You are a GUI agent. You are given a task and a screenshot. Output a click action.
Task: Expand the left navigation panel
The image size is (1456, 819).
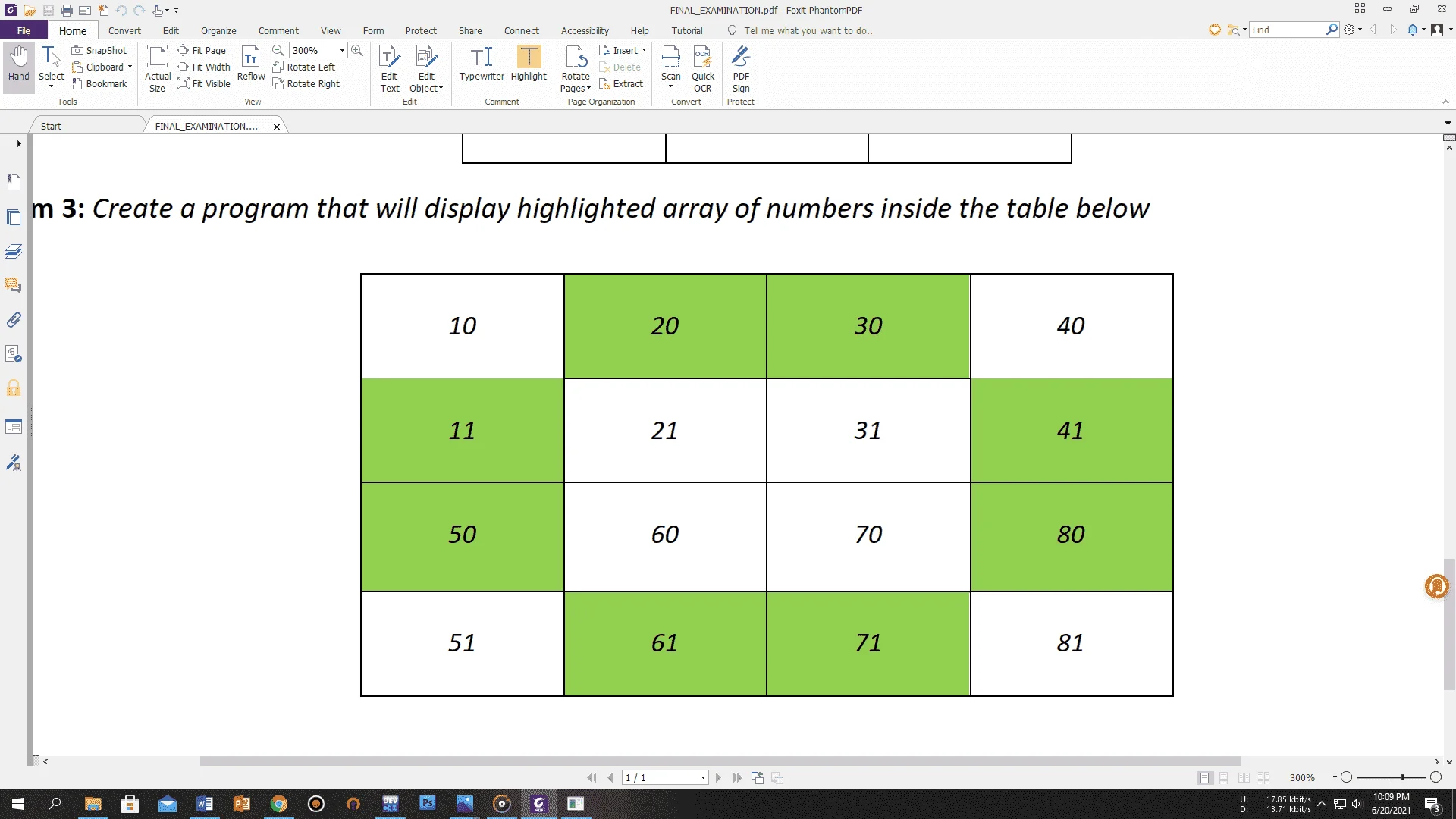(x=19, y=143)
